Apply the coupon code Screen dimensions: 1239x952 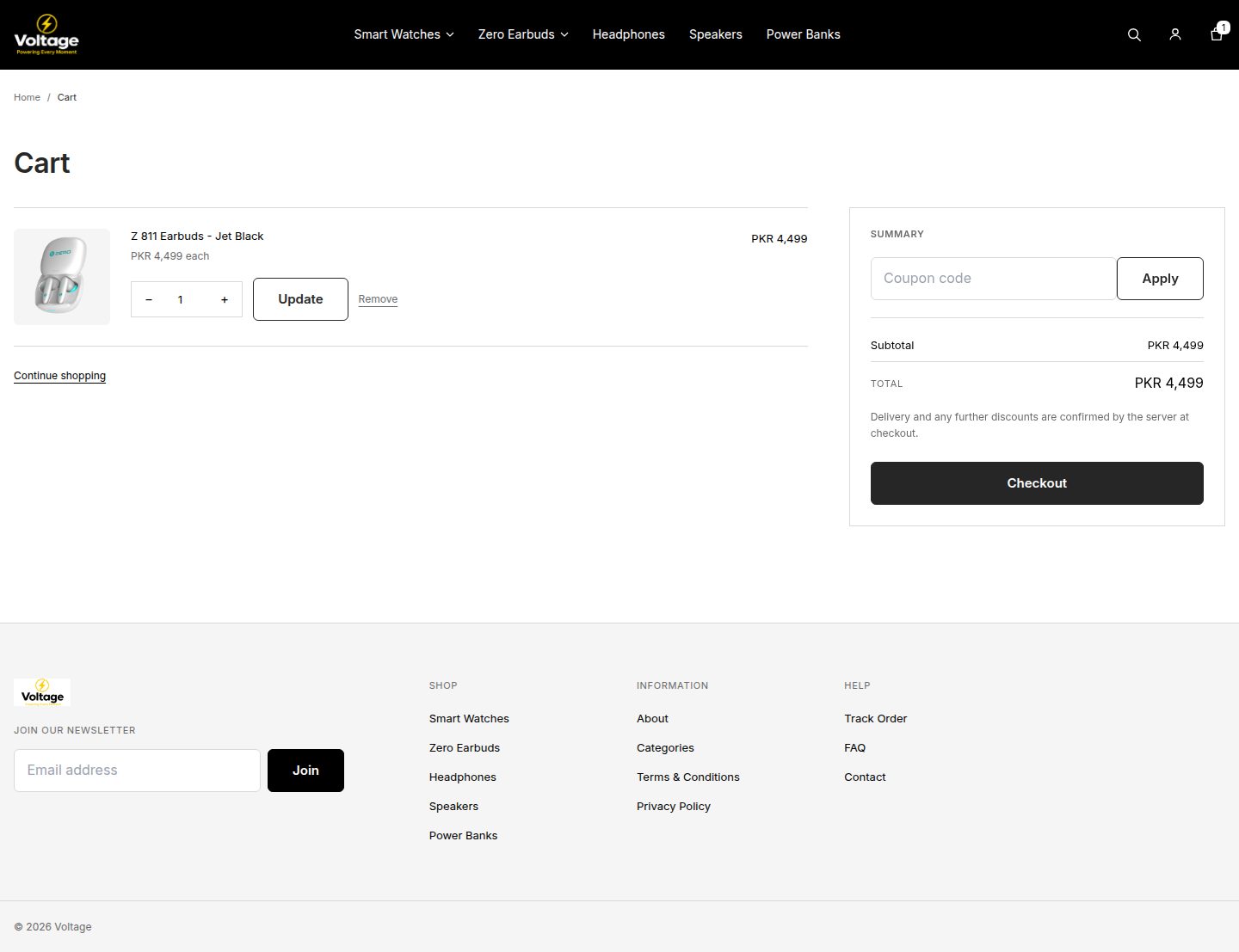pyautogui.click(x=1160, y=279)
